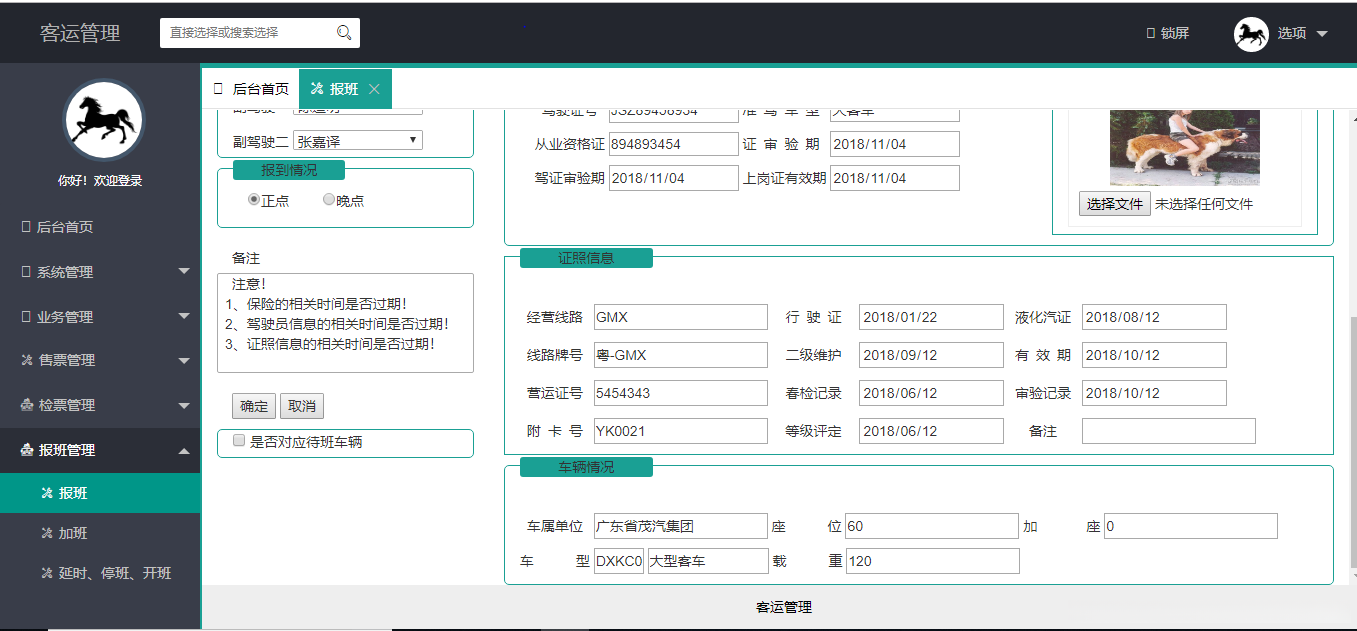Collapse the 报班管理 menu arrow
Image resolution: width=1357 pixels, height=631 pixels.
coord(184,450)
